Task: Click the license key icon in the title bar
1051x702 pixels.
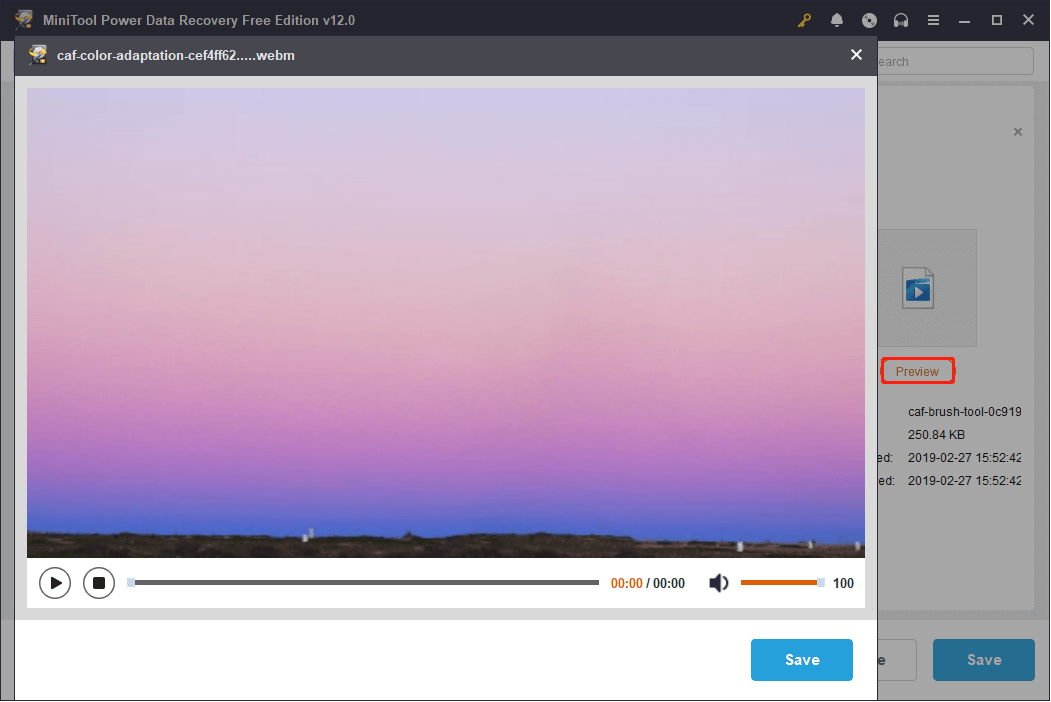Action: pyautogui.click(x=805, y=19)
